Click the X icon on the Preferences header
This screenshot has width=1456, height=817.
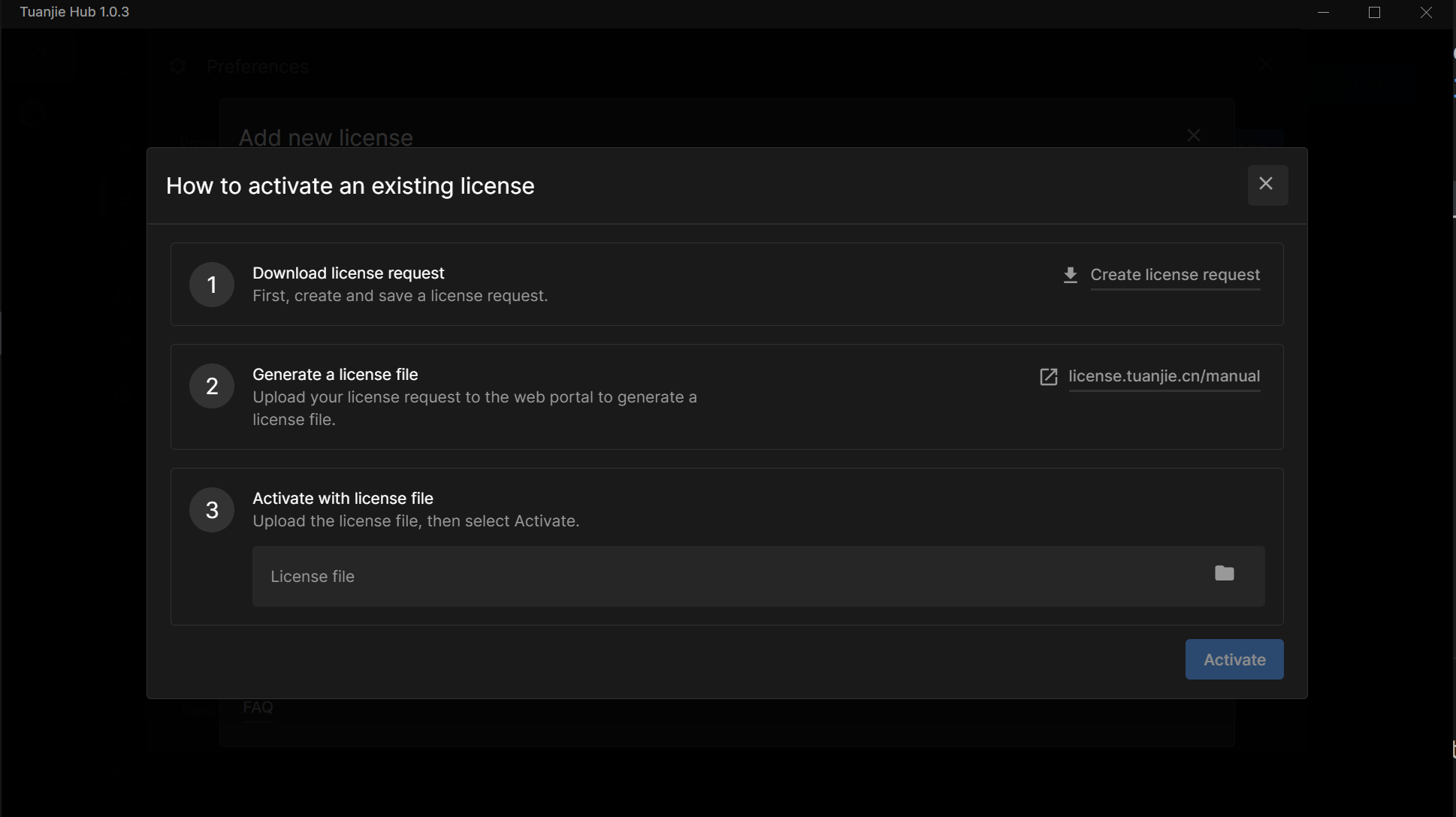coord(1267,65)
